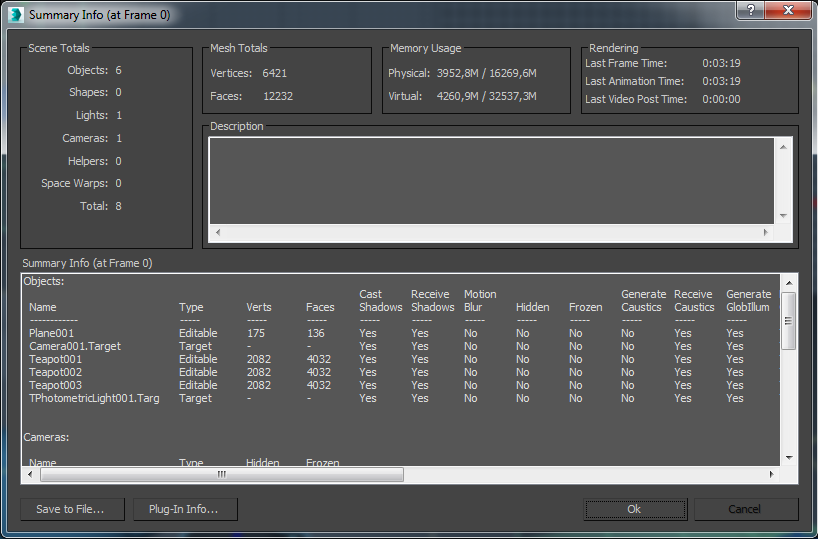
Task: Open Plug-In Info... dialog
Action: 185,509
